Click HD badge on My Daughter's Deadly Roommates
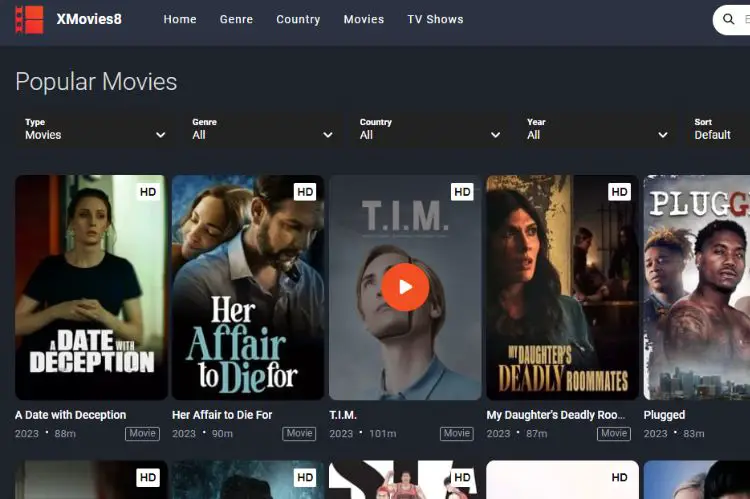Viewport: 750px width, 499px height. tap(619, 192)
